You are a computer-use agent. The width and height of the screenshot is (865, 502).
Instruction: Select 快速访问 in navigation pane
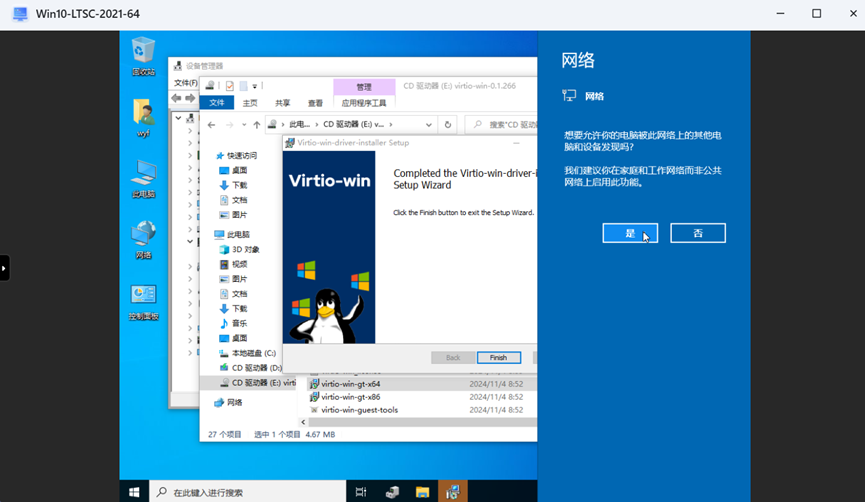[236, 156]
